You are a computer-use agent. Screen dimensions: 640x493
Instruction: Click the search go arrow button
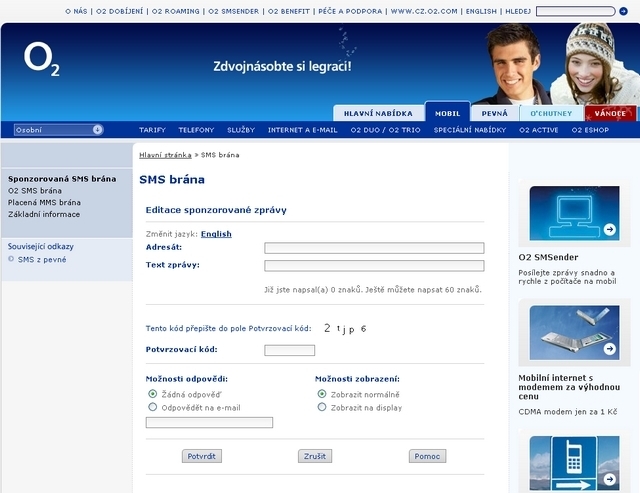[x=623, y=11]
